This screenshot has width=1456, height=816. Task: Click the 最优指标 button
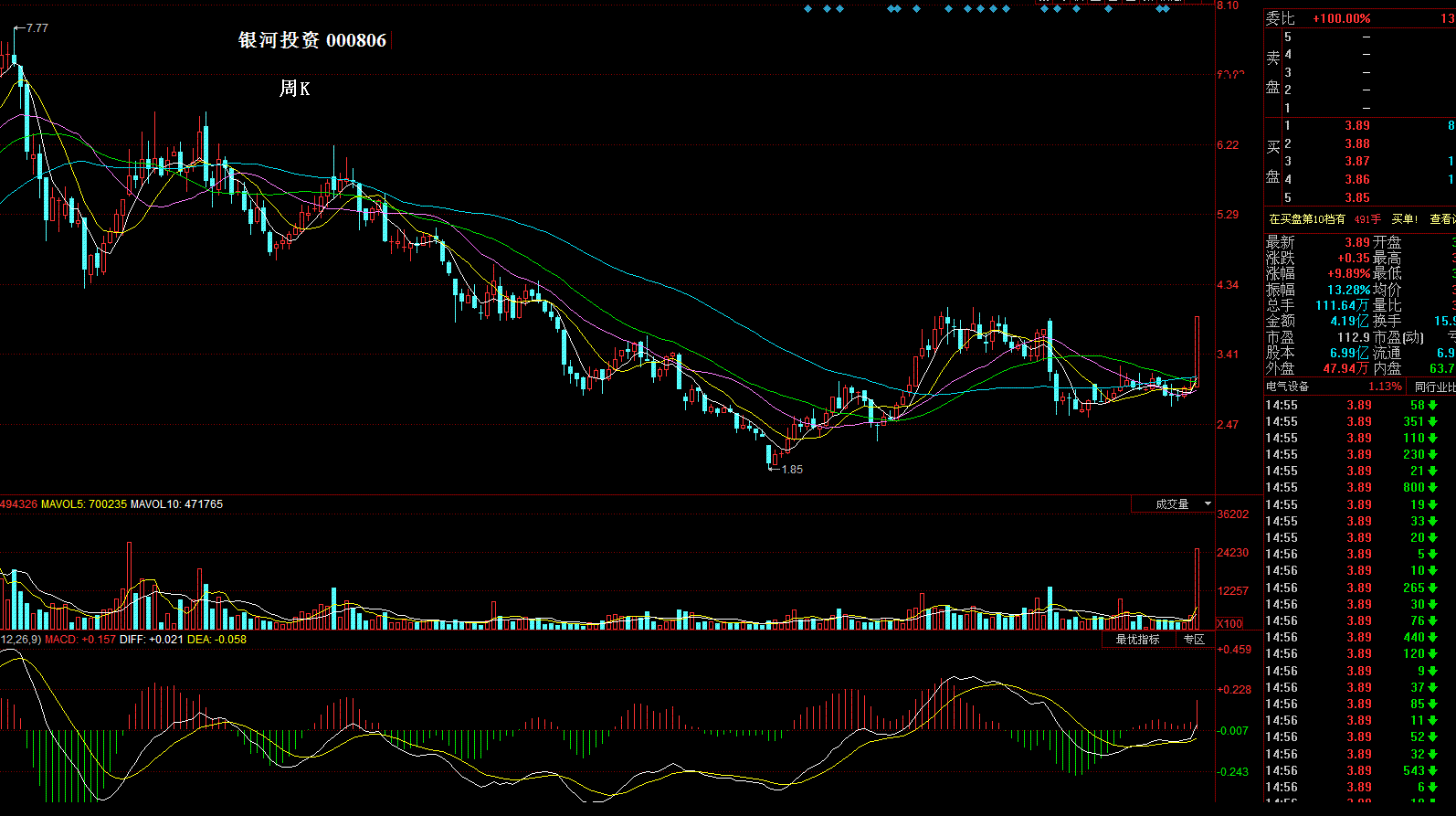(x=1137, y=640)
